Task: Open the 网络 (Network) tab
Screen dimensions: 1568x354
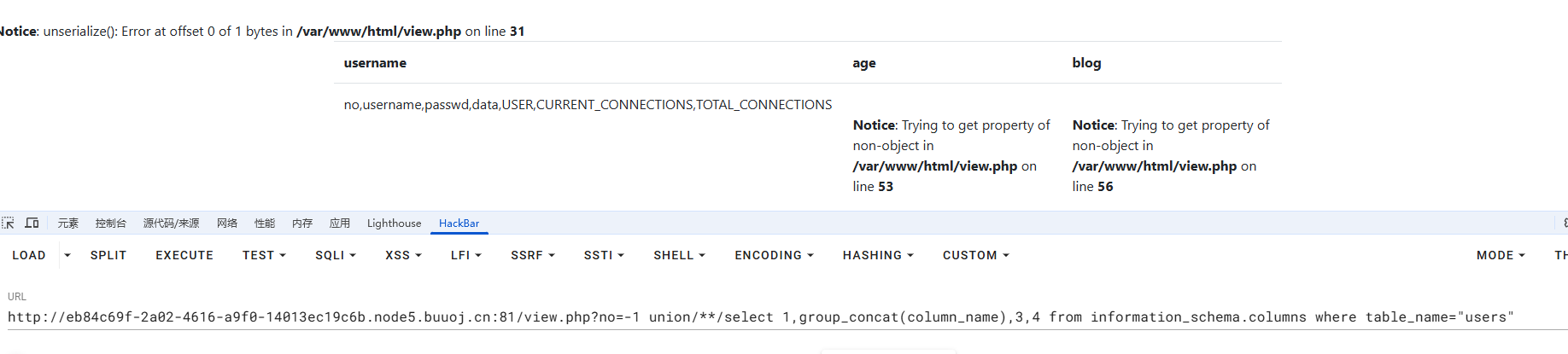Action: 227,223
